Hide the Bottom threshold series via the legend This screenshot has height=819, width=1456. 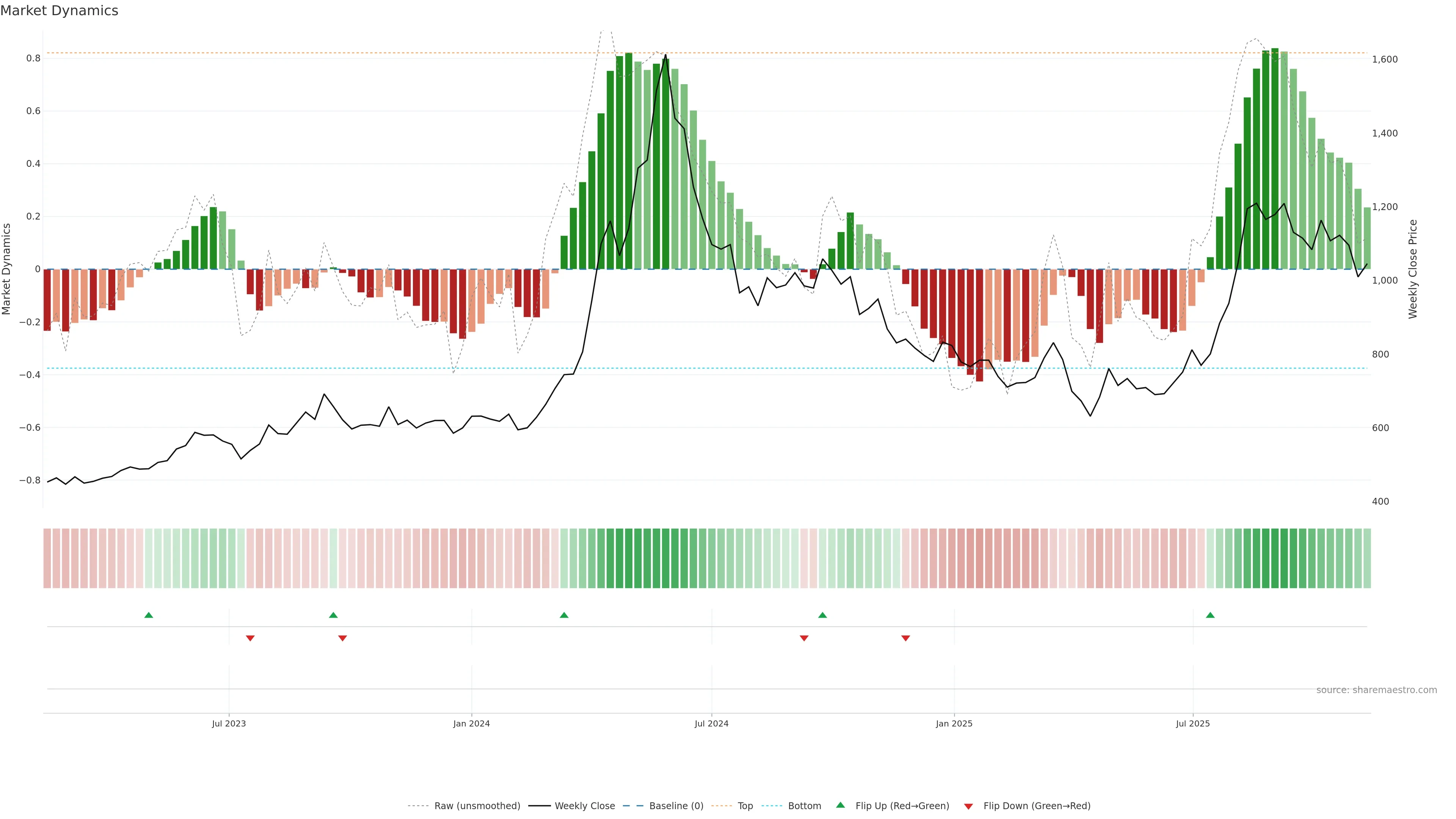click(x=804, y=806)
